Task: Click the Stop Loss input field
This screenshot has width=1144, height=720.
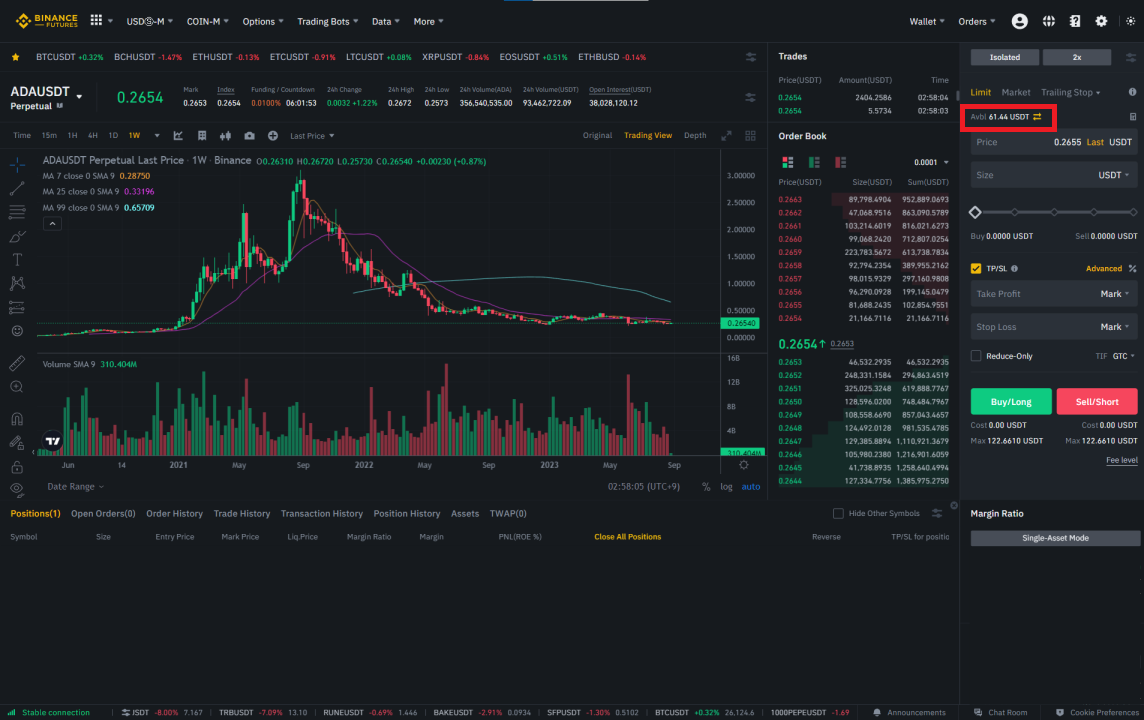Action: pos(1054,327)
